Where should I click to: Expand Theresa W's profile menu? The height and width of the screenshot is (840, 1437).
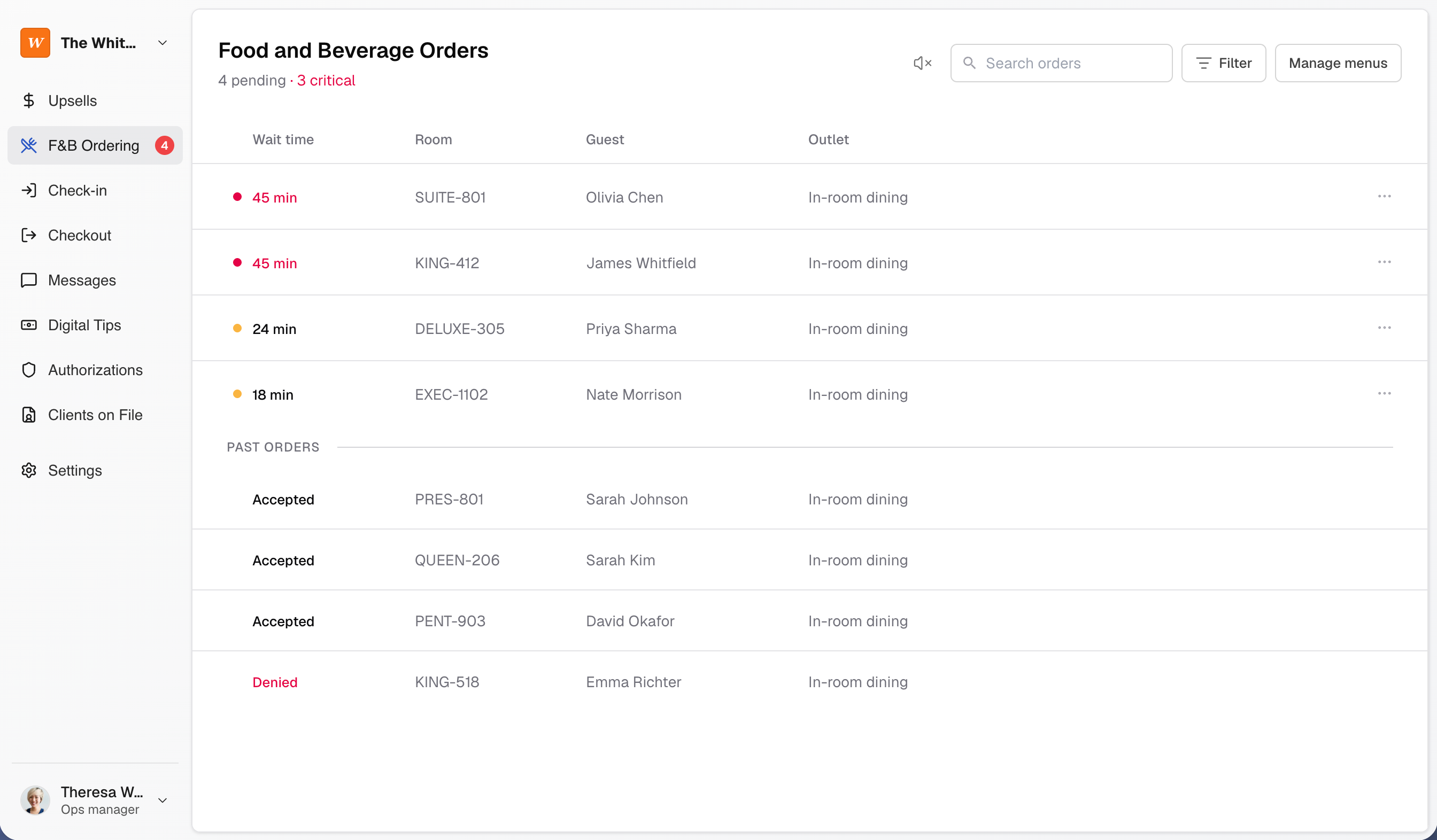pos(162,799)
